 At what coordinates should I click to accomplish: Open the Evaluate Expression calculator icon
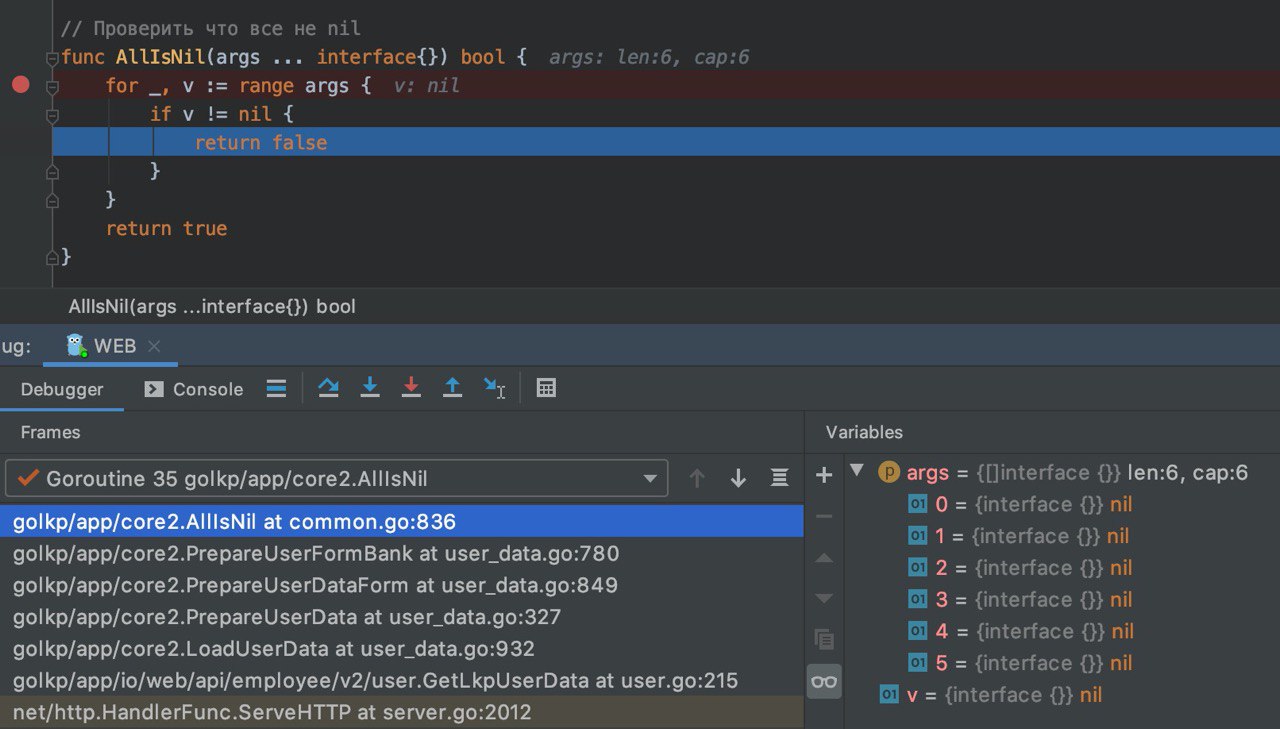coord(546,388)
